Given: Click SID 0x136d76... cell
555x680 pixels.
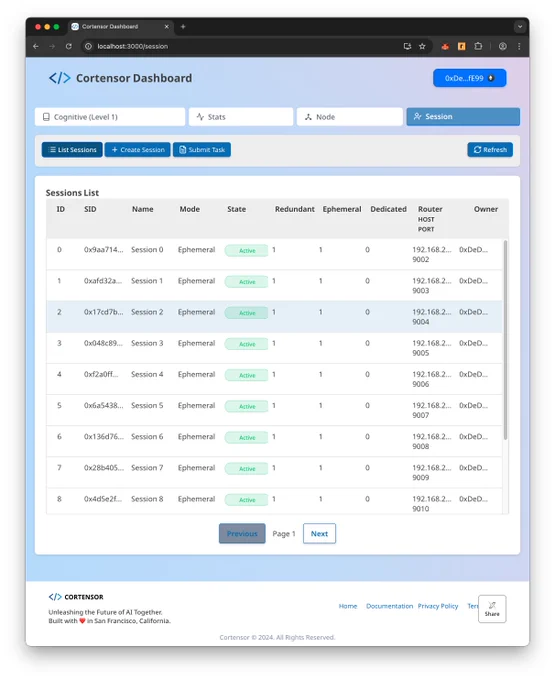Looking at the screenshot, I should pos(104,437).
